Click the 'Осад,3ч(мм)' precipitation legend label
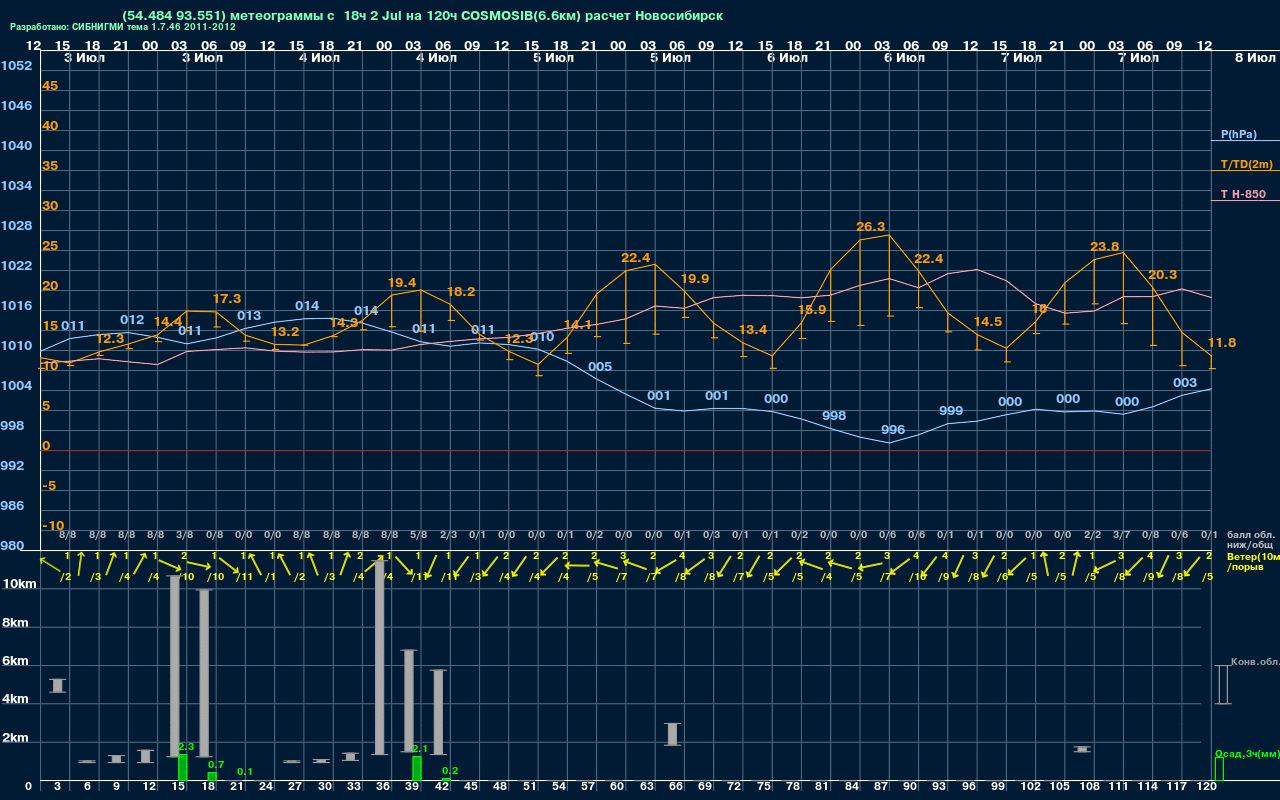The image size is (1280, 800). [1247, 753]
